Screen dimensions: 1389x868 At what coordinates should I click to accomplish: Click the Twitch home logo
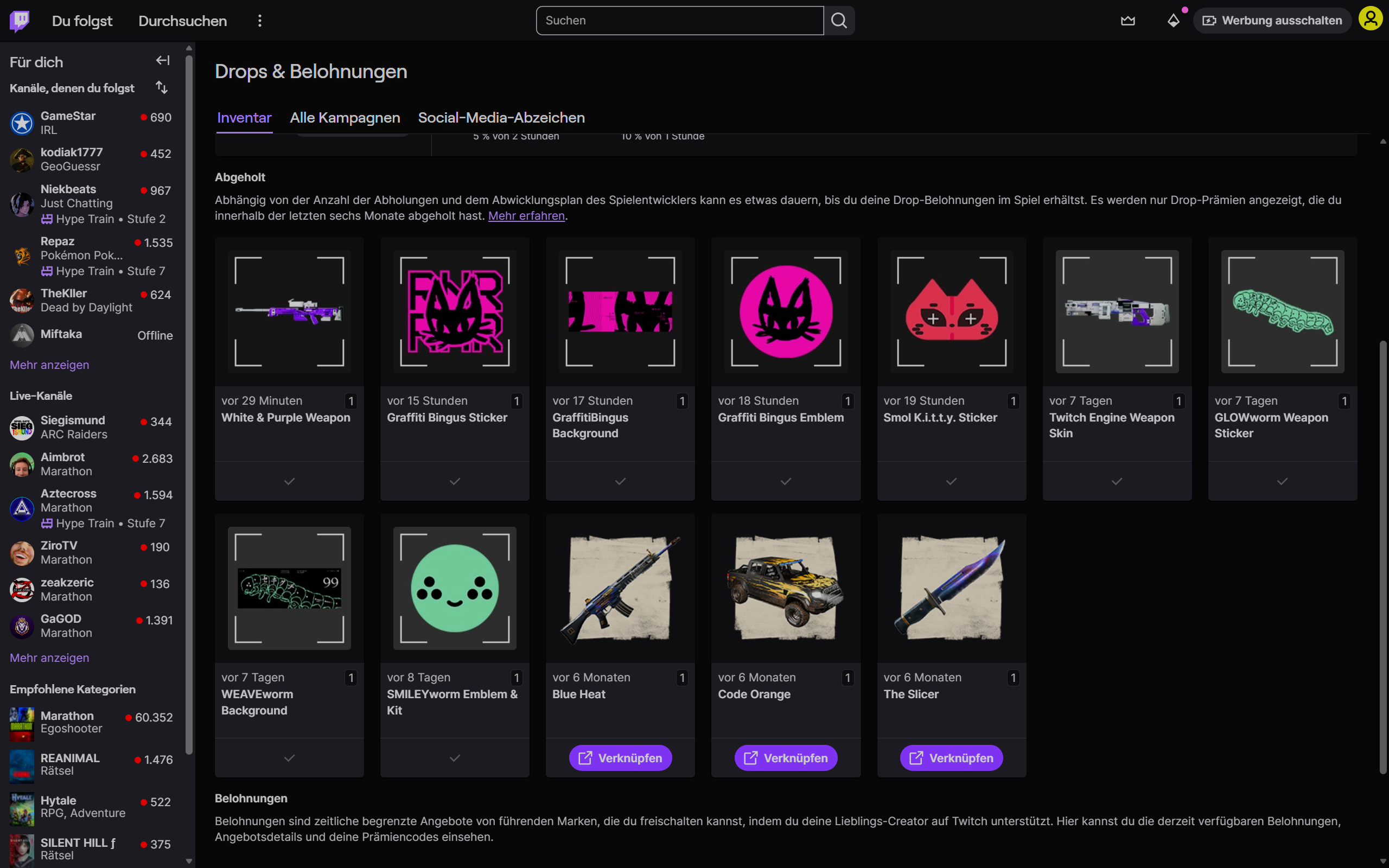point(20,21)
